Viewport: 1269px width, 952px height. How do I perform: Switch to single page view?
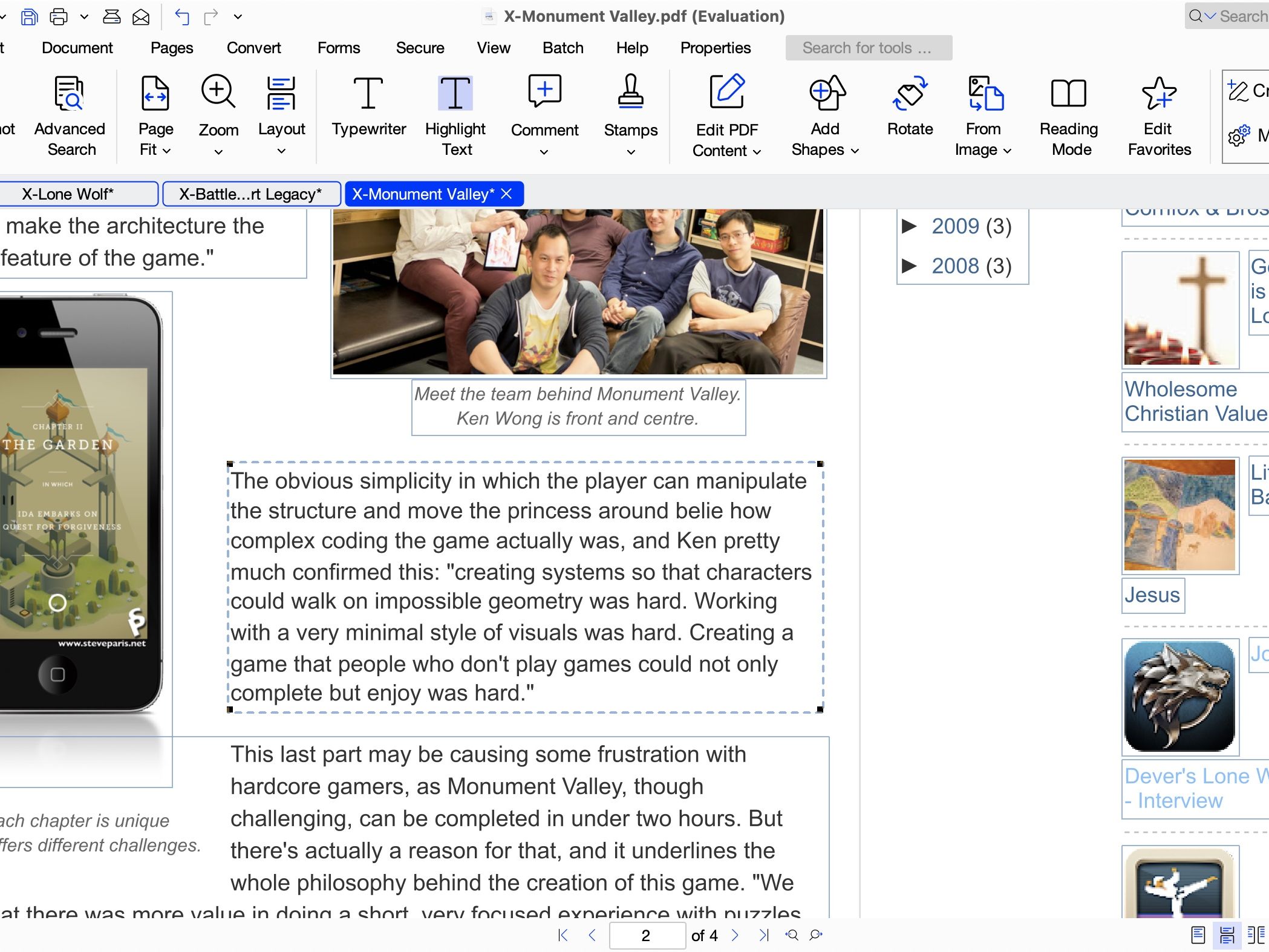[1198, 935]
